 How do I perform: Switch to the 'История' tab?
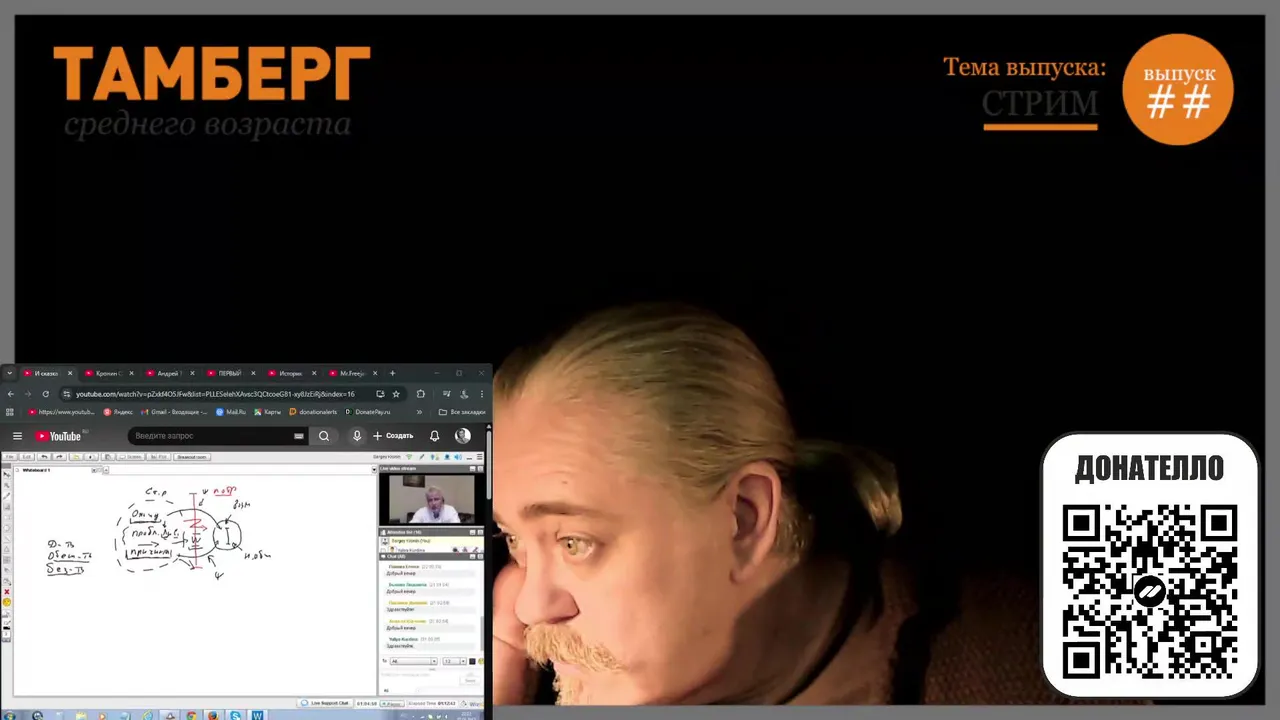pyautogui.click(x=291, y=373)
